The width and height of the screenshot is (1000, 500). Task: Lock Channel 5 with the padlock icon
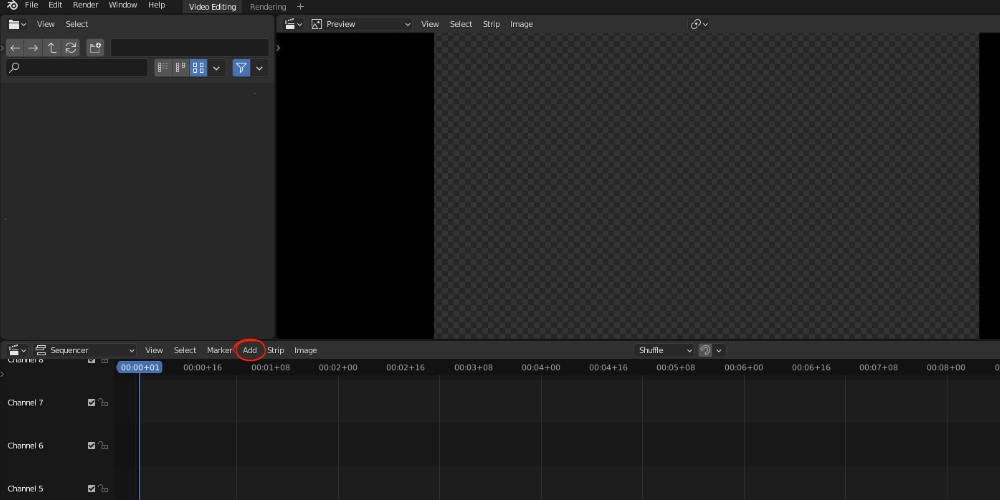[x=103, y=489]
